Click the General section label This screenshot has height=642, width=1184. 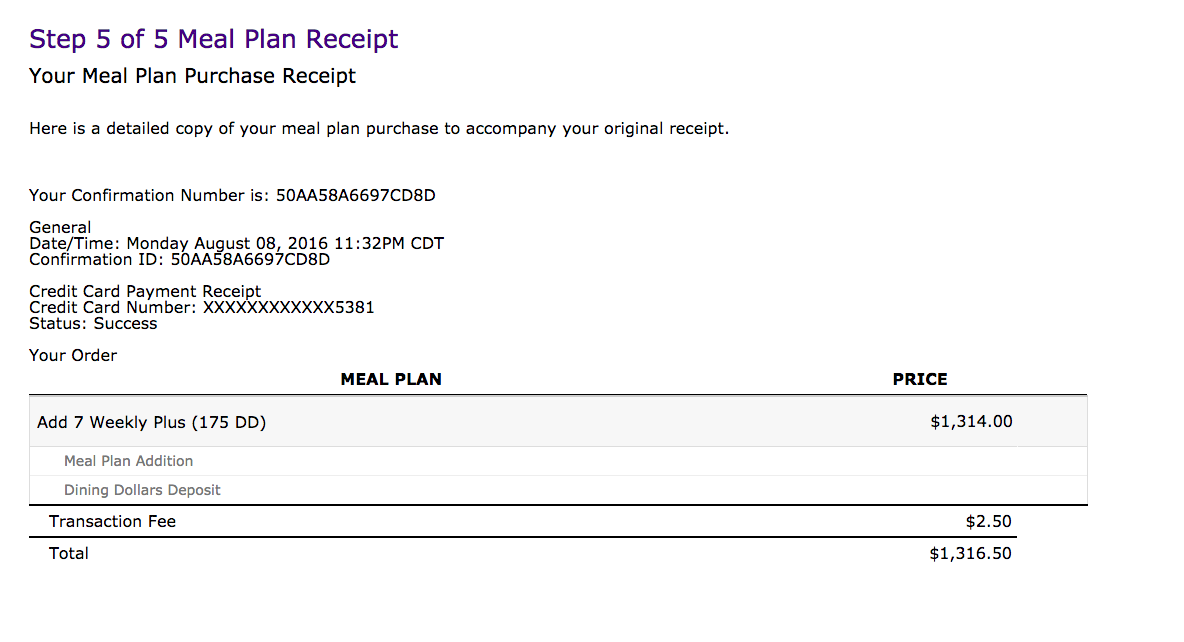(x=60, y=227)
